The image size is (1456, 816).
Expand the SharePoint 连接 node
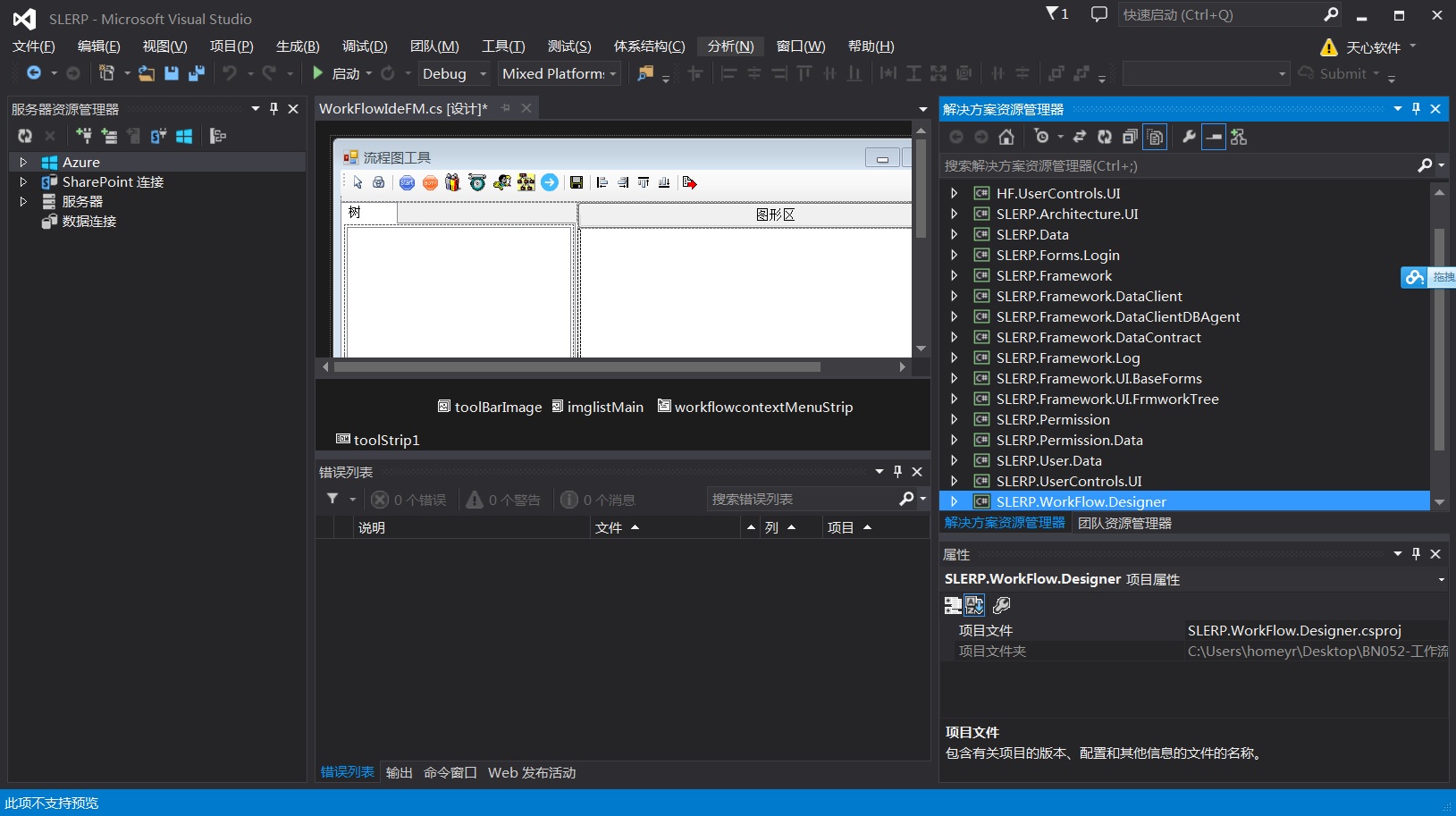[x=23, y=181]
